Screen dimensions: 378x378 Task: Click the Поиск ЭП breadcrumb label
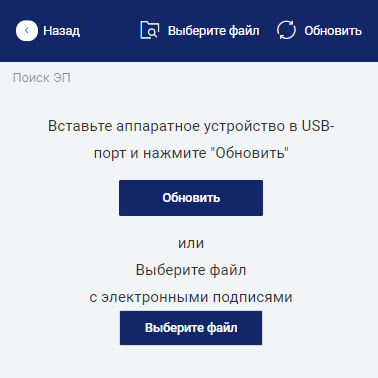[x=42, y=78]
